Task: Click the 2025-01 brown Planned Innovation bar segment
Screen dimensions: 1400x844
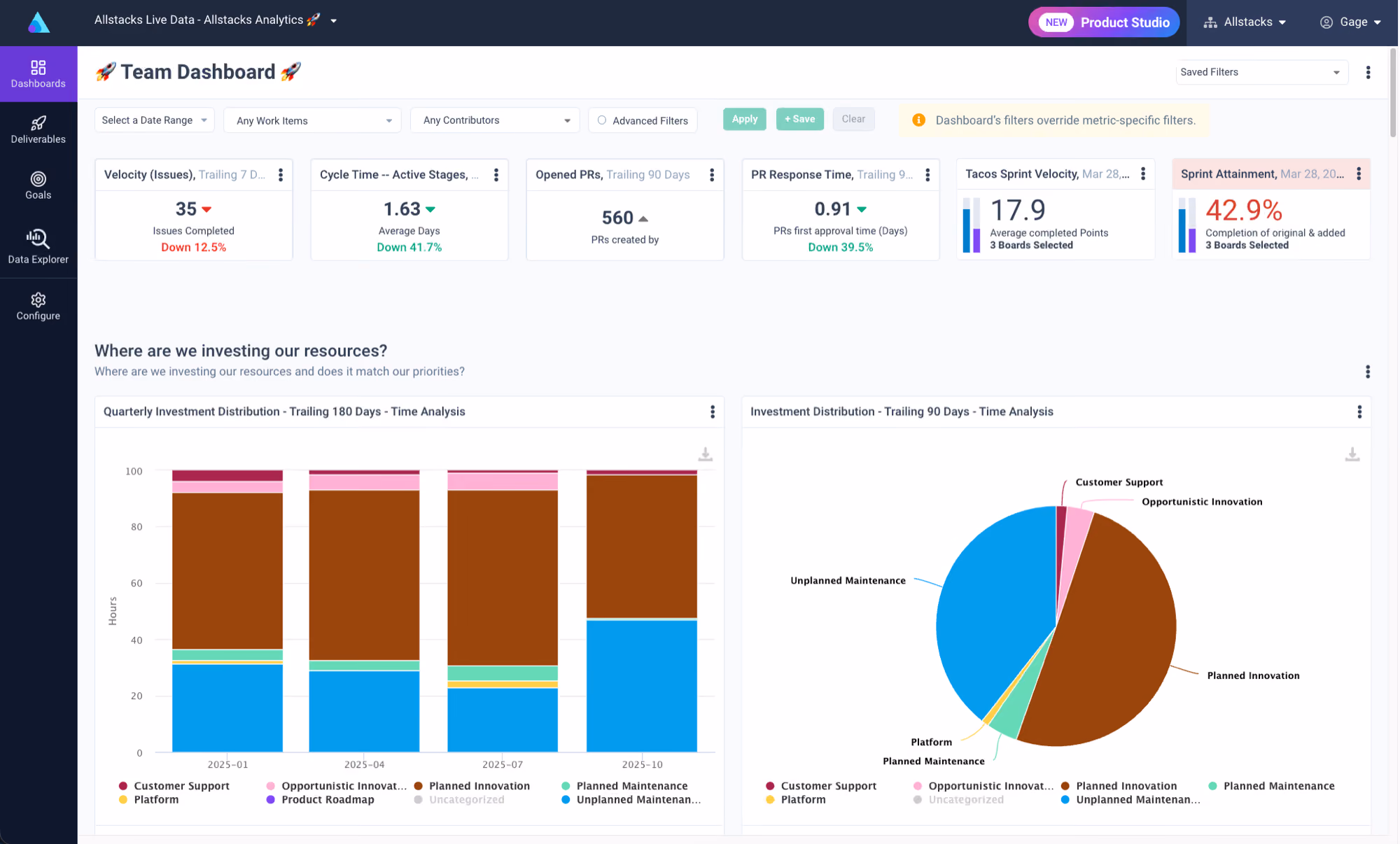Action: [227, 571]
